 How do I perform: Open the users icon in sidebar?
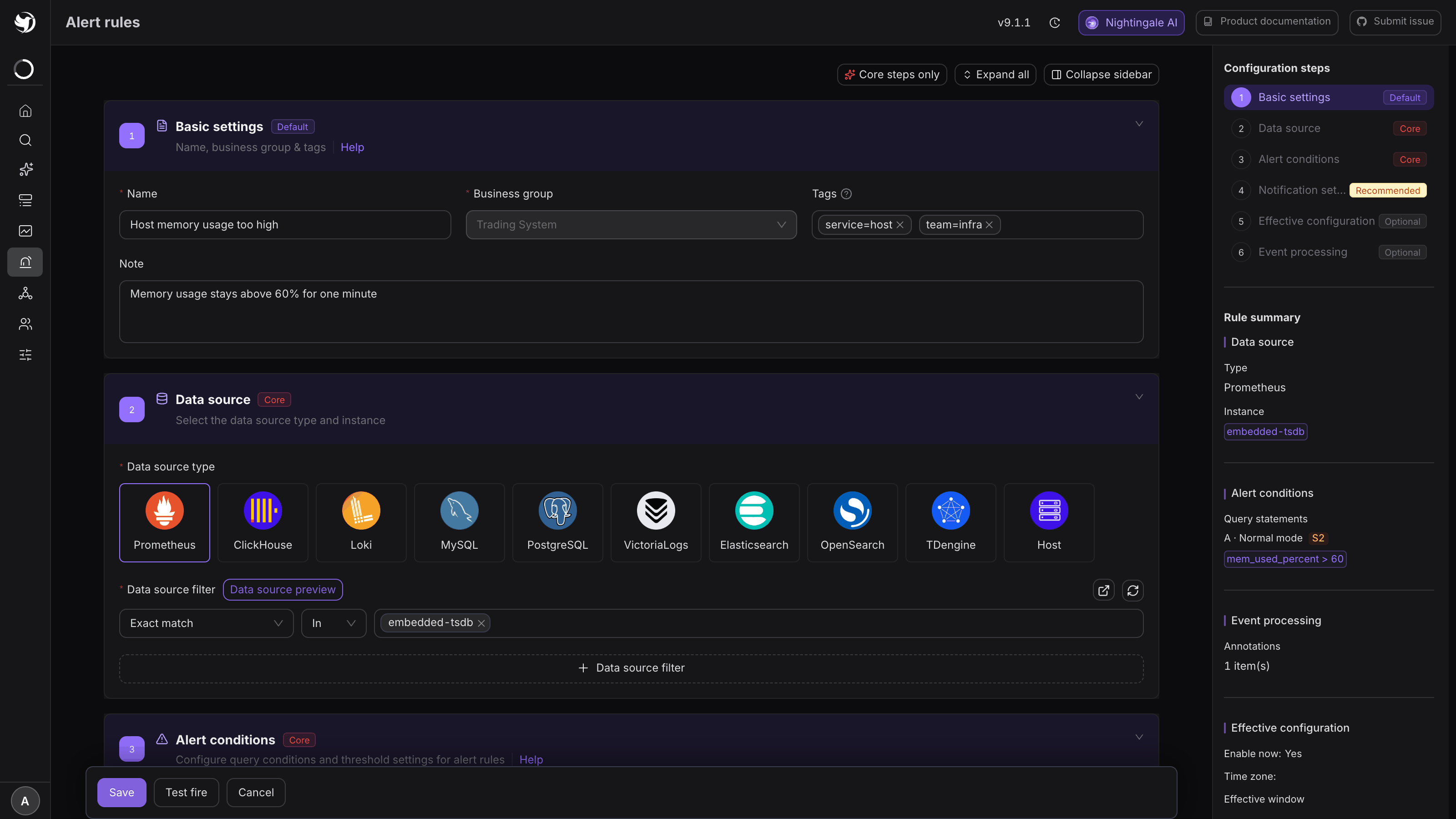25,324
